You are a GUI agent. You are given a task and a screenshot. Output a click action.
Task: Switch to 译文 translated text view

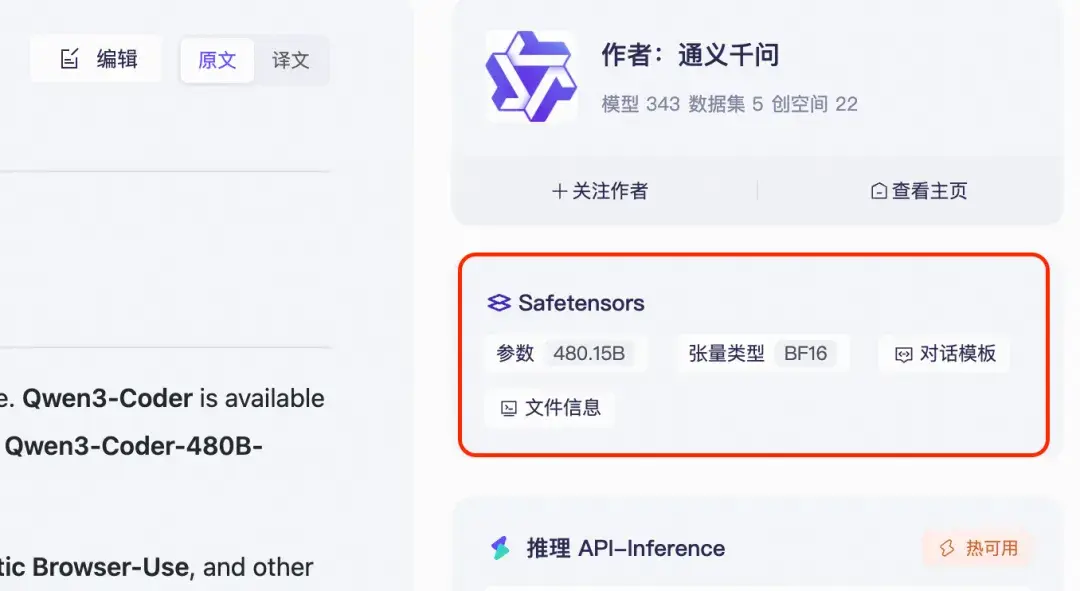[290, 60]
